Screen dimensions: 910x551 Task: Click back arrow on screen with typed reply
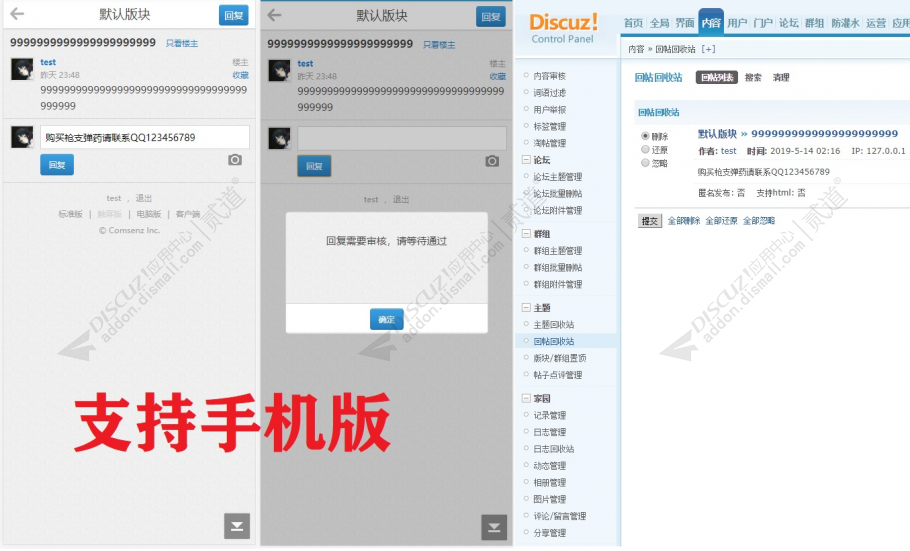[x=17, y=15]
